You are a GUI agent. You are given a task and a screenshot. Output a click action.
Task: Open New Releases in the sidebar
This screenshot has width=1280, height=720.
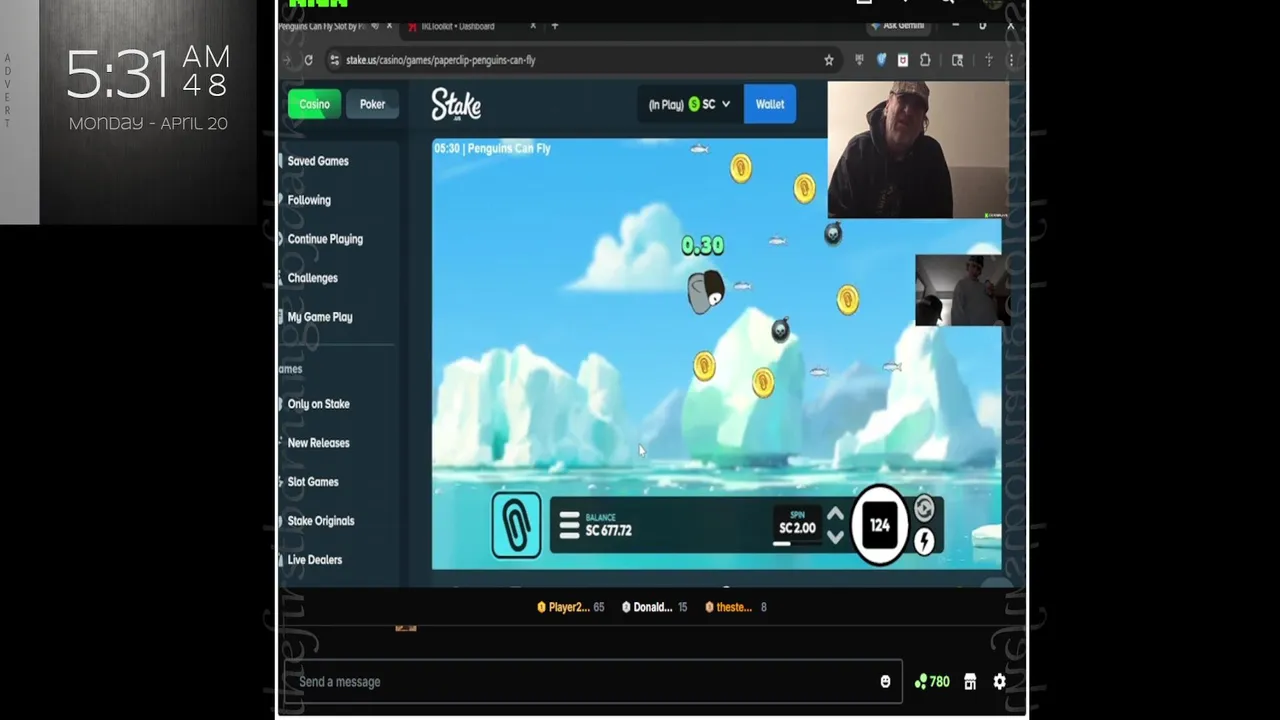click(x=318, y=443)
